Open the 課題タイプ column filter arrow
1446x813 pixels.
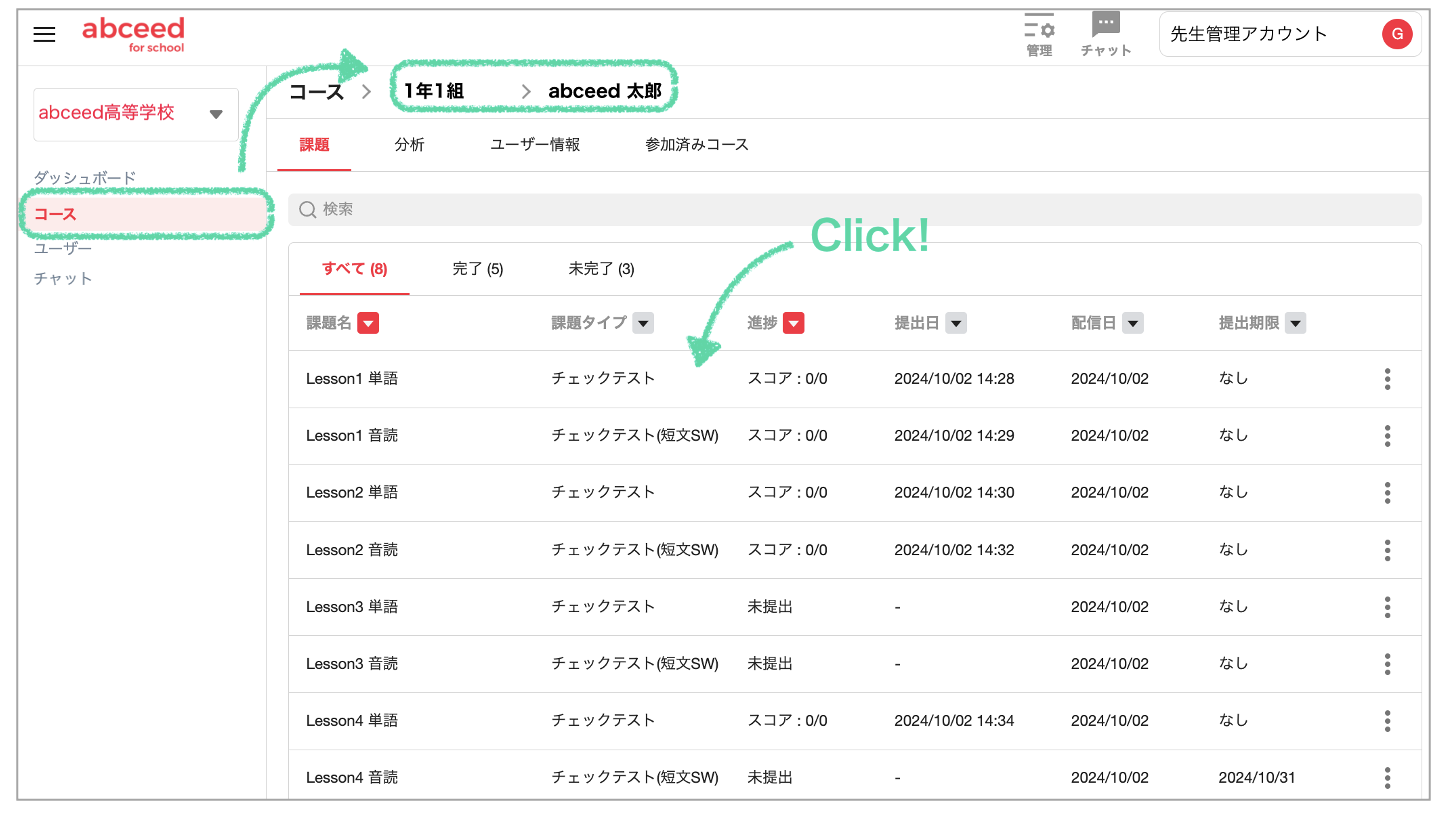click(x=643, y=323)
